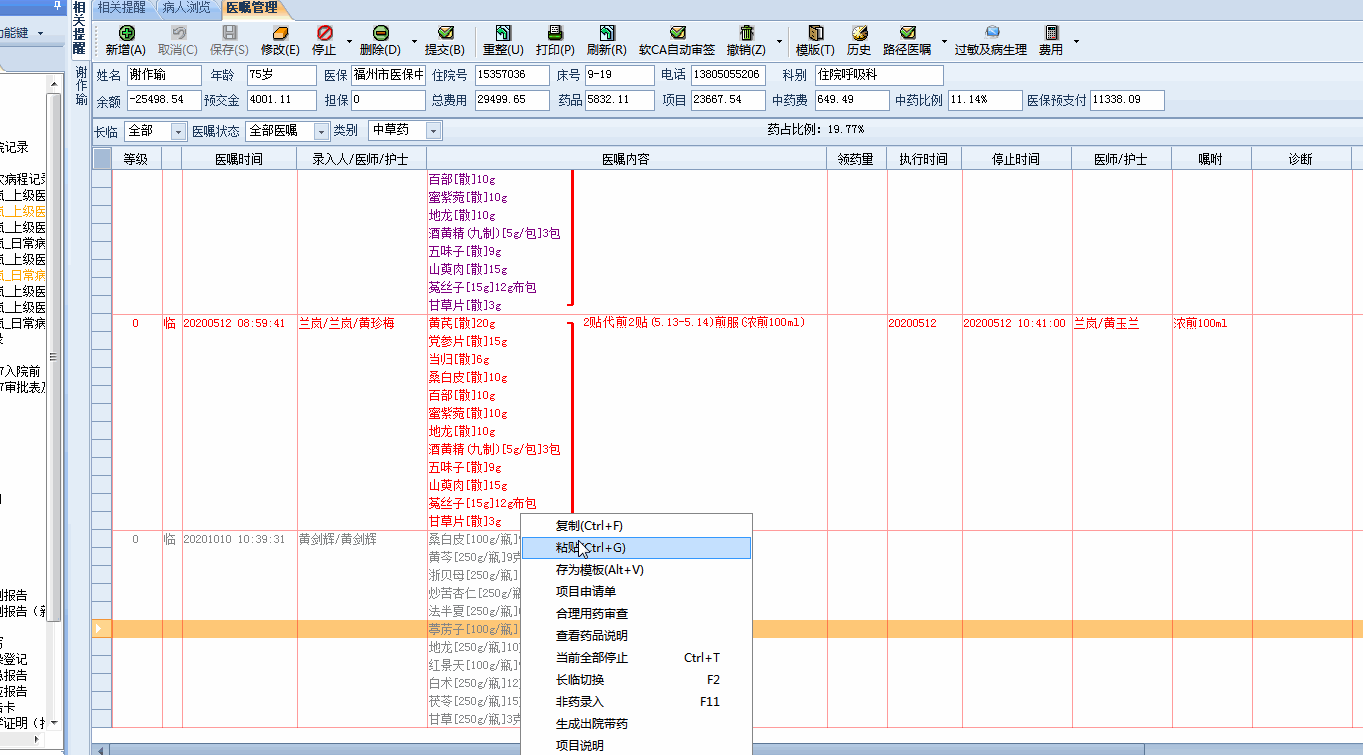Click the 取消(C) cancel toolbar icon
The height and width of the screenshot is (755, 1363).
(x=178, y=34)
